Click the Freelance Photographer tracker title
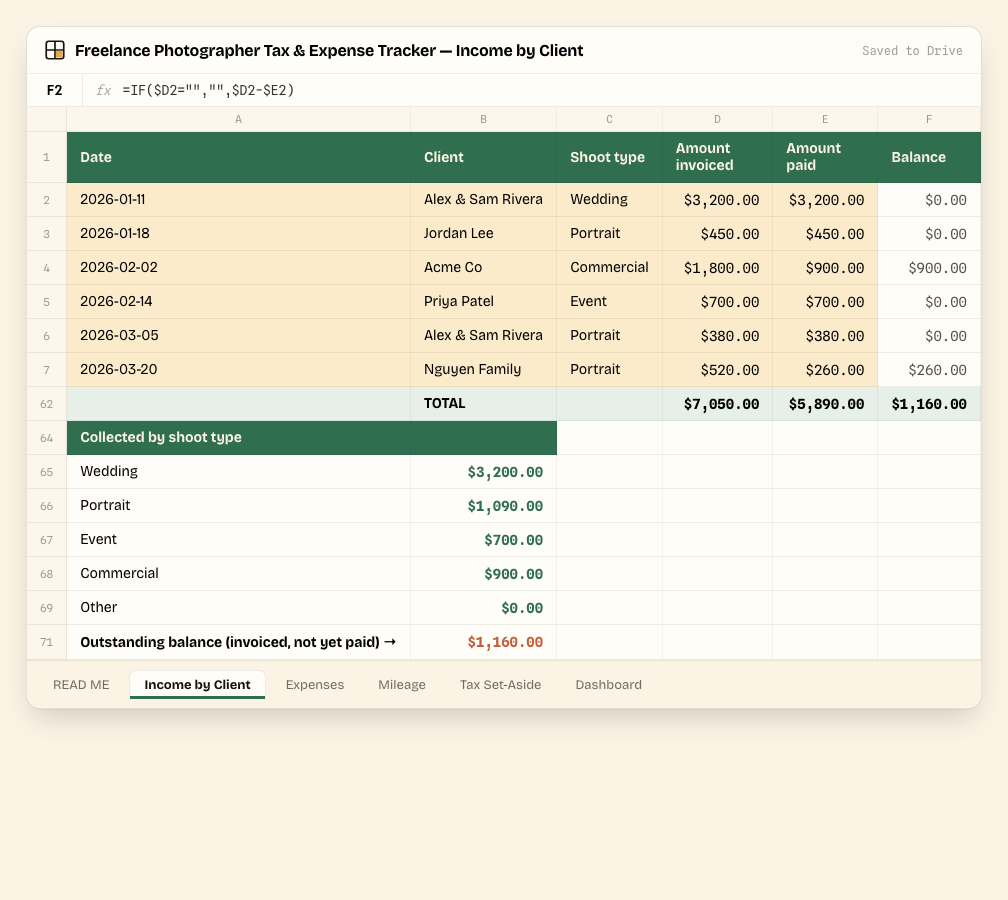Screen dimensions: 1008x900 [x=329, y=51]
